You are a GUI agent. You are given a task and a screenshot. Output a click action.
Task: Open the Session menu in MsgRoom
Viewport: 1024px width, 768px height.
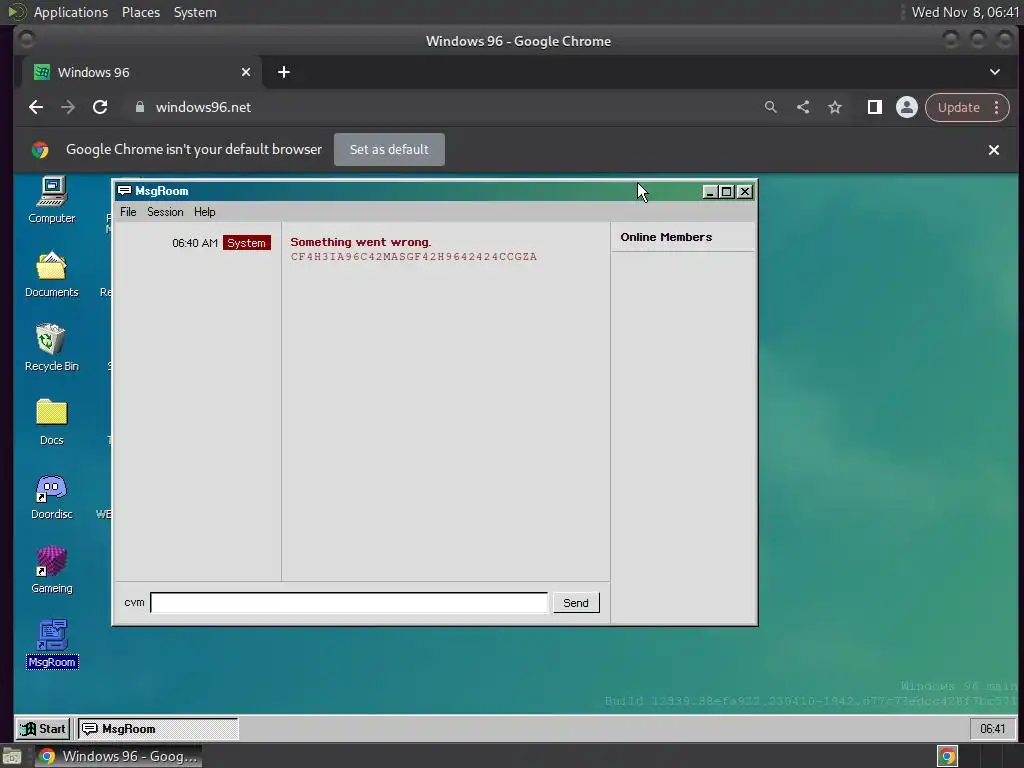pyautogui.click(x=165, y=212)
